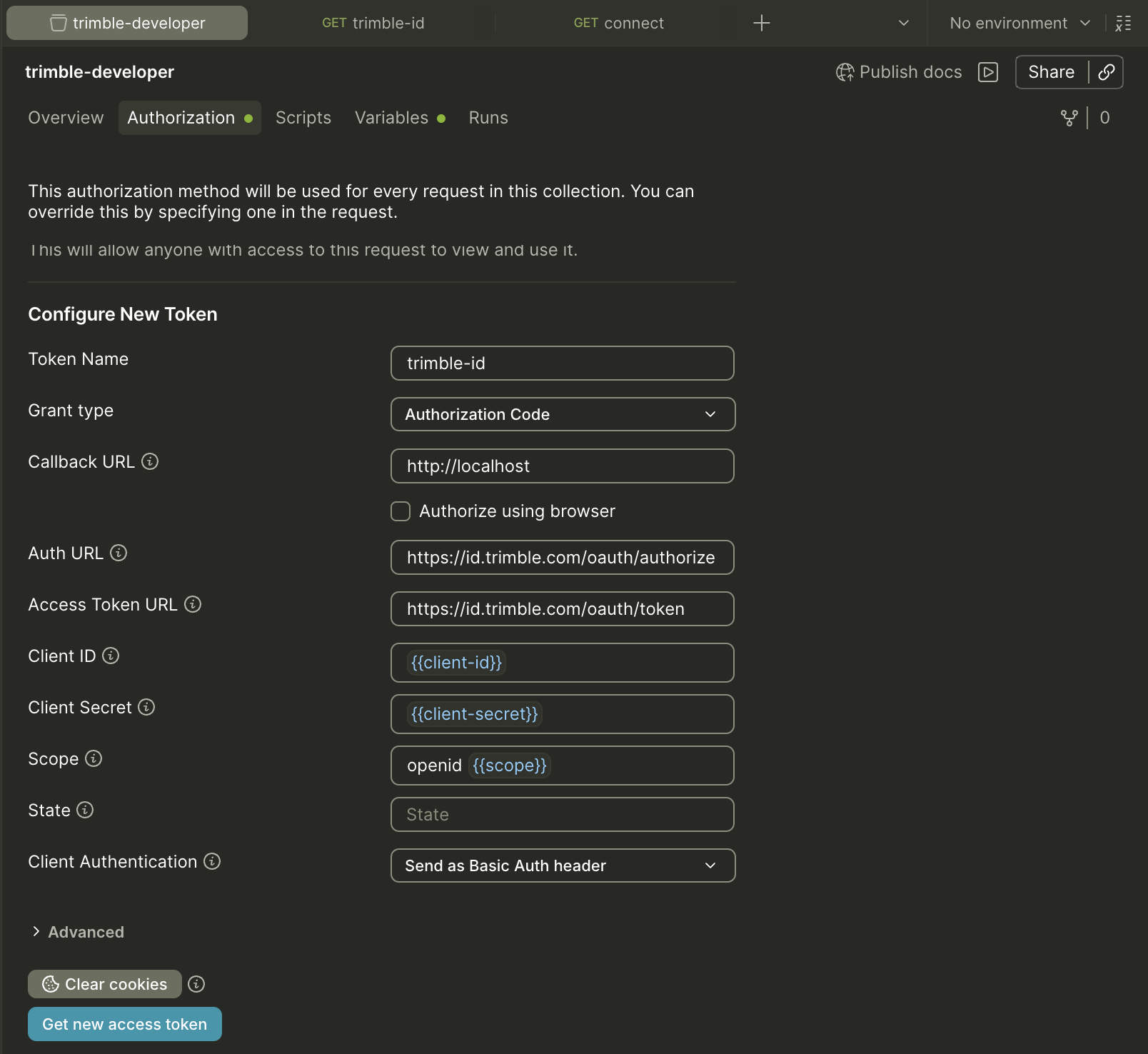Viewport: 1148px width, 1054px height.
Task: Click the info icon beside Callback URL
Action: click(x=150, y=461)
